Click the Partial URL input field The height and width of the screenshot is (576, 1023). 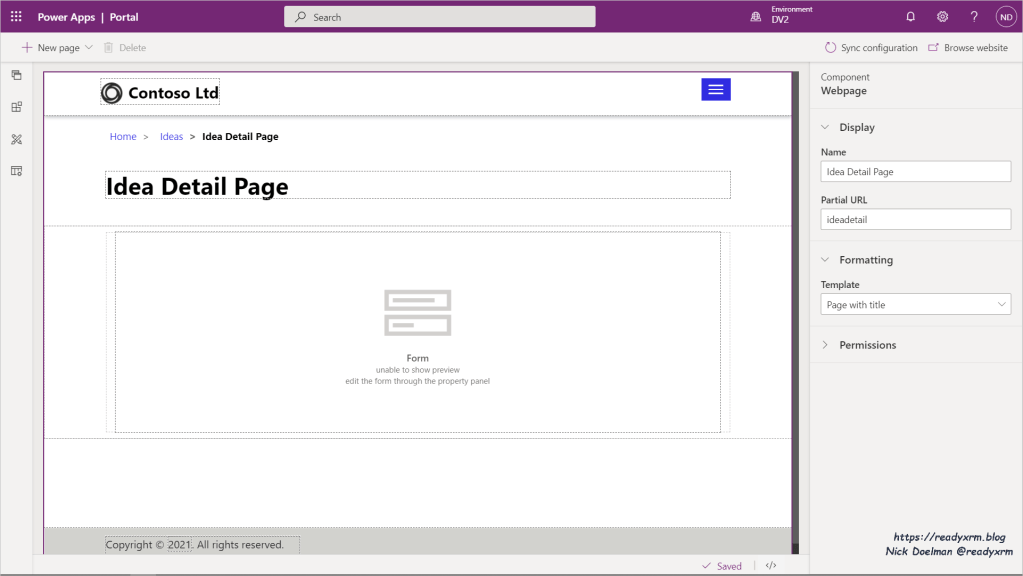(x=915, y=219)
